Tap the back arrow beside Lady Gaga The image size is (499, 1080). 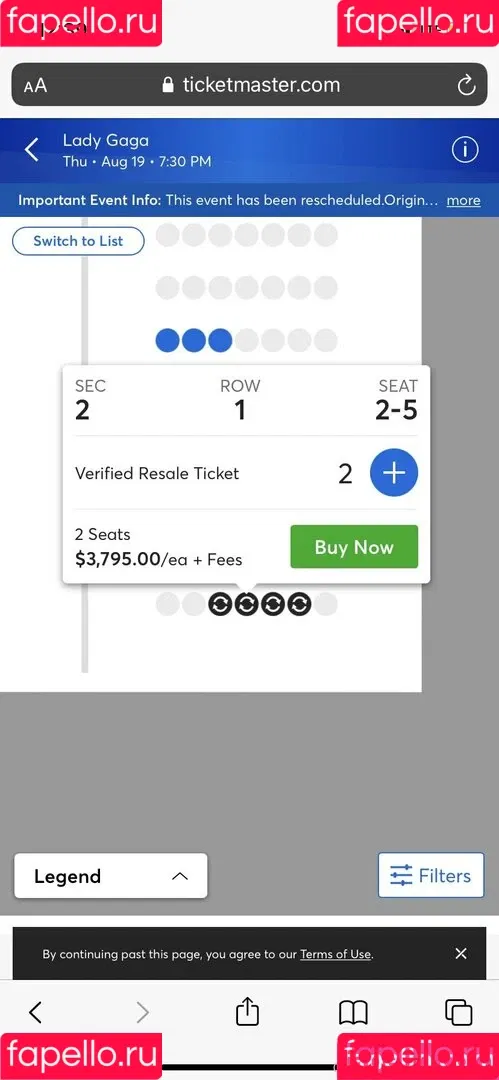click(32, 149)
